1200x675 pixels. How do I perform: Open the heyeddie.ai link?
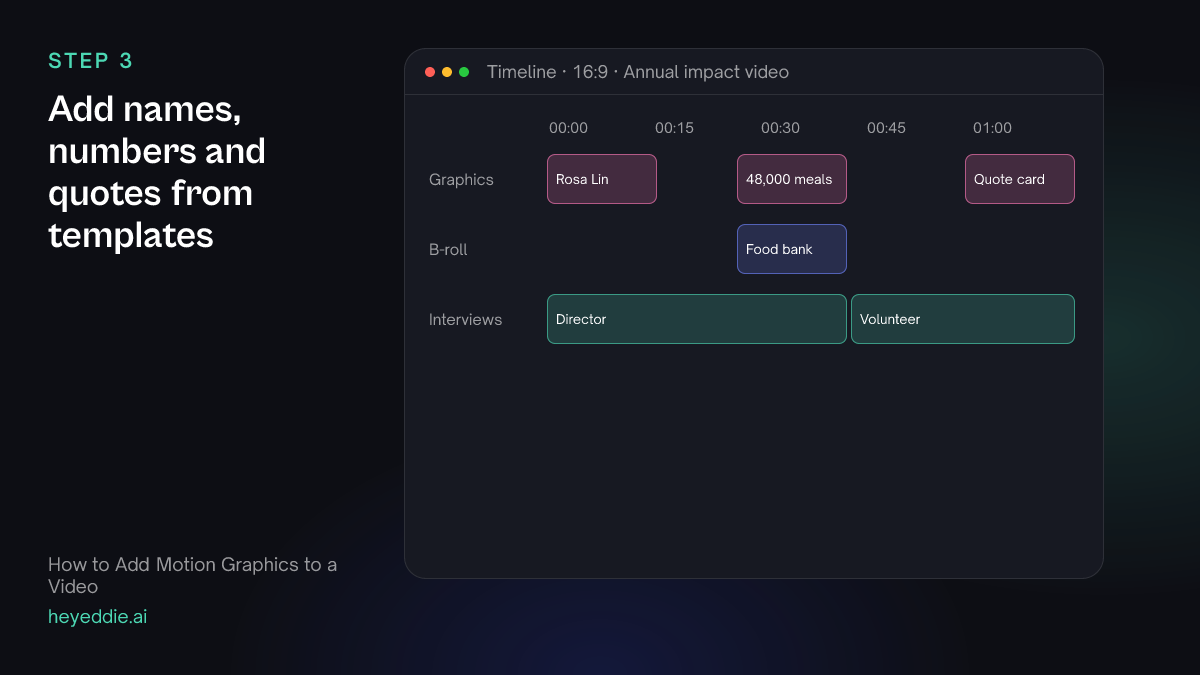(98, 617)
